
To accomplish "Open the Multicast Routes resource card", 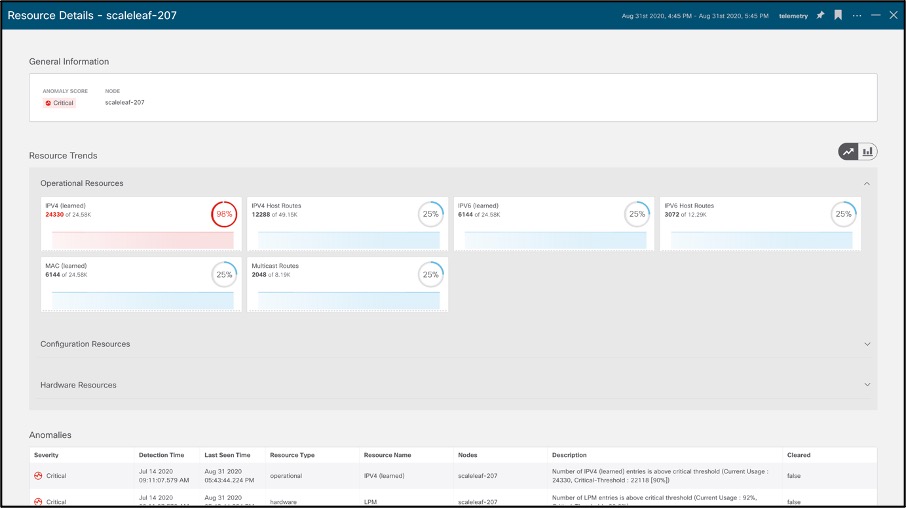I will tap(347, 284).
